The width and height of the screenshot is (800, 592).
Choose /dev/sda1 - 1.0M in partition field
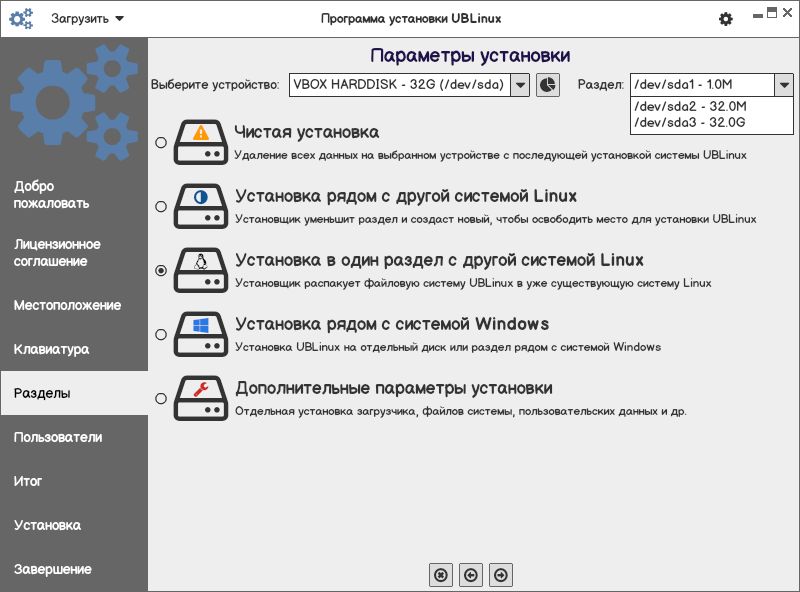(703, 85)
